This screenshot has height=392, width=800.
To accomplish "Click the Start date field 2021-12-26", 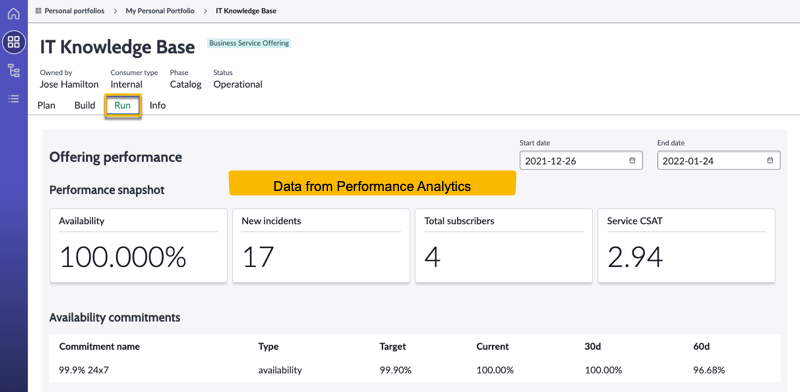I will (581, 160).
